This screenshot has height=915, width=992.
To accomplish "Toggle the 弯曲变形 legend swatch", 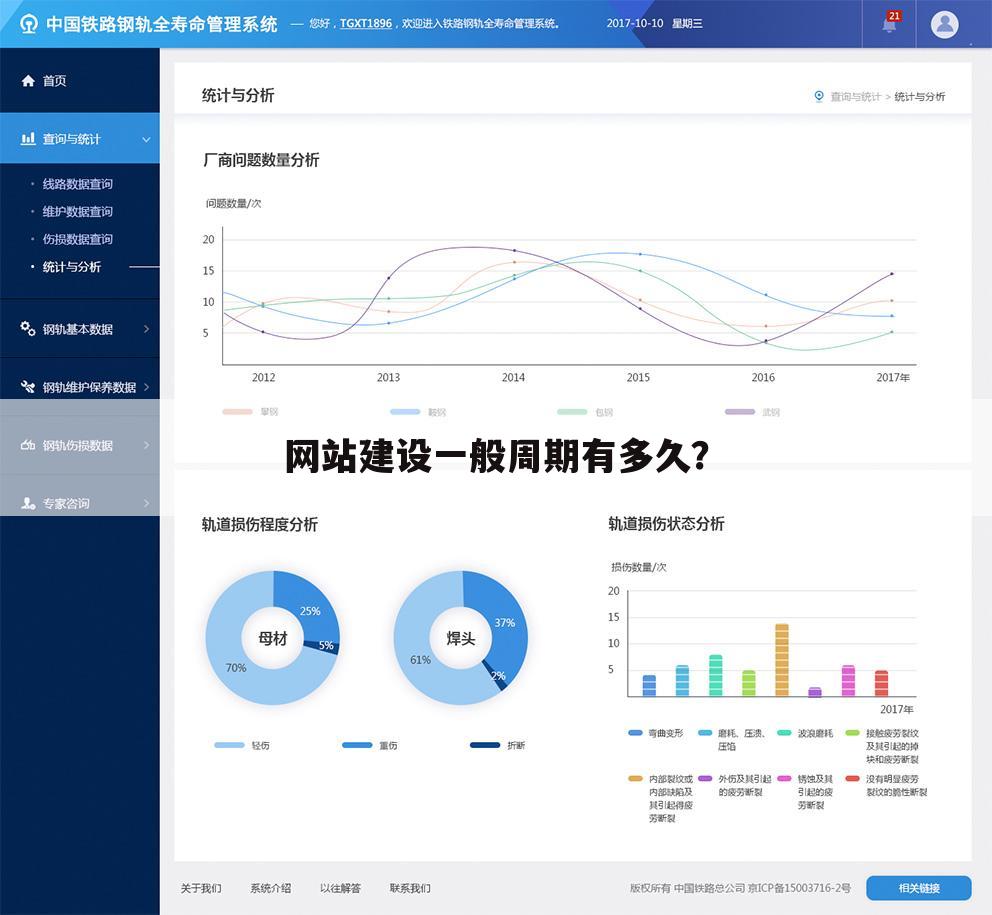I will (x=635, y=733).
